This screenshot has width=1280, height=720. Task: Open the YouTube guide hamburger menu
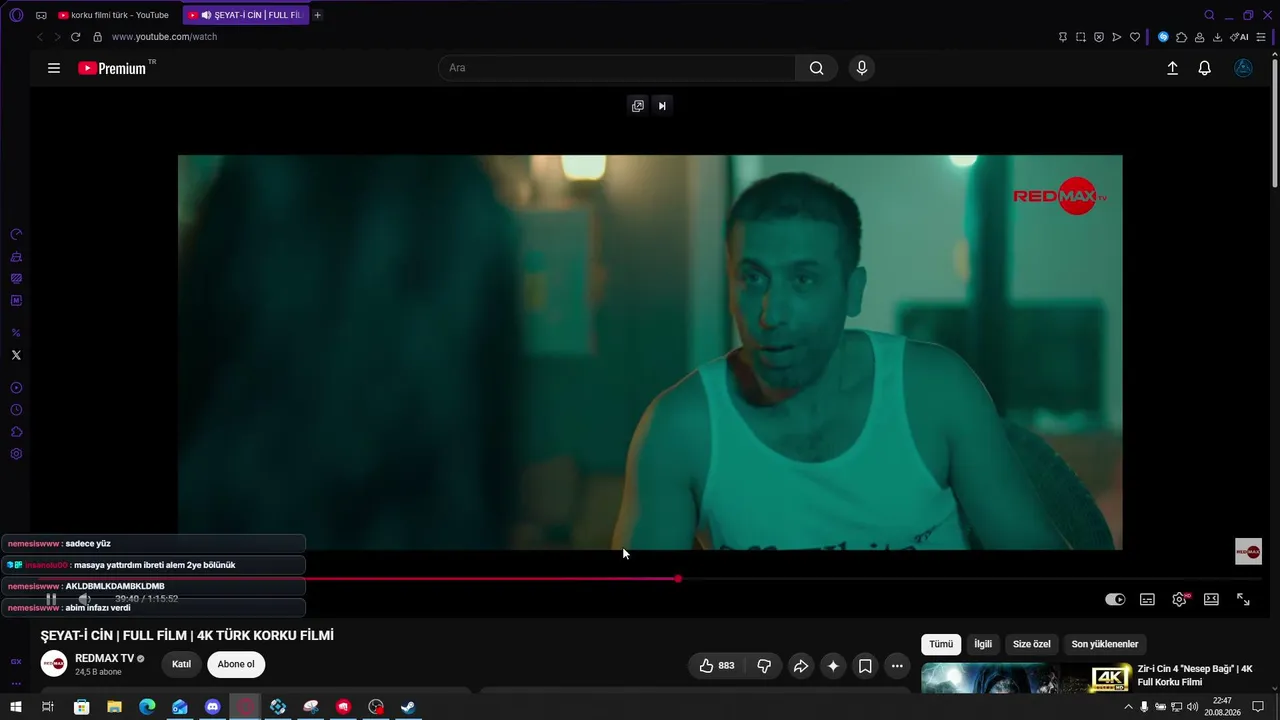(x=54, y=68)
